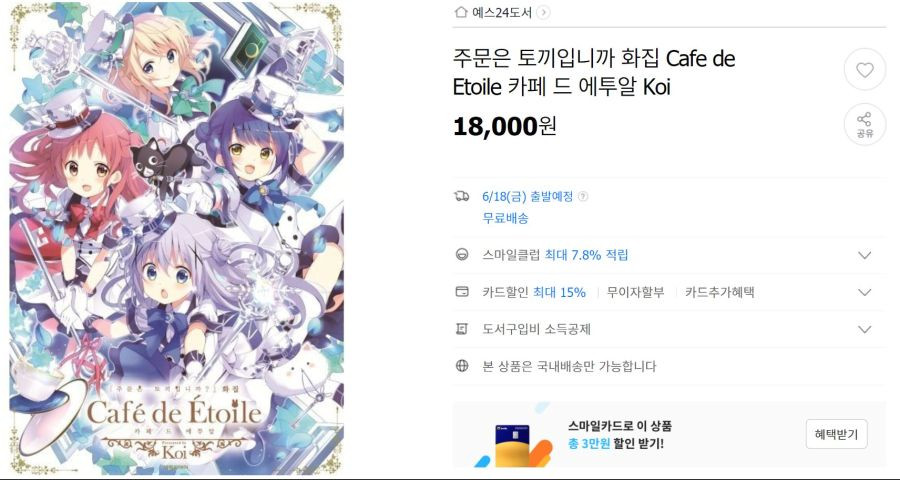Click the home icon beside 예스24도서

click(460, 12)
